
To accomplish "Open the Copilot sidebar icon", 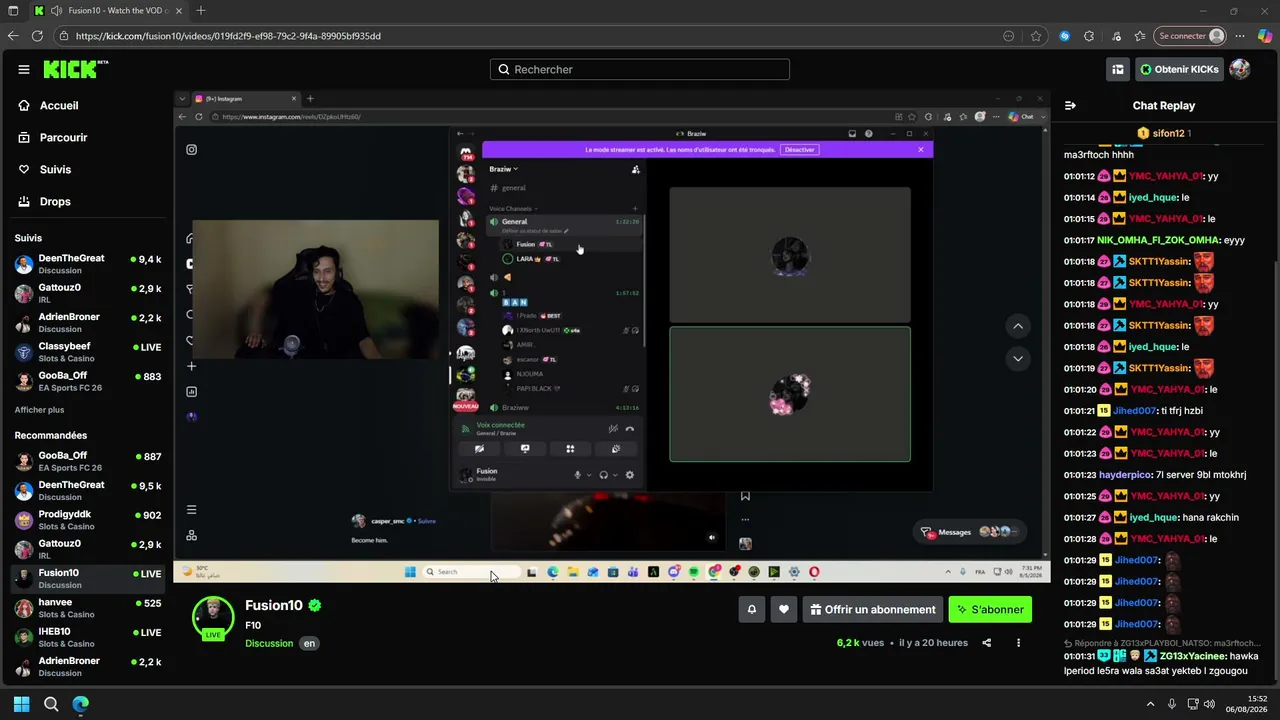I will coord(1264,36).
